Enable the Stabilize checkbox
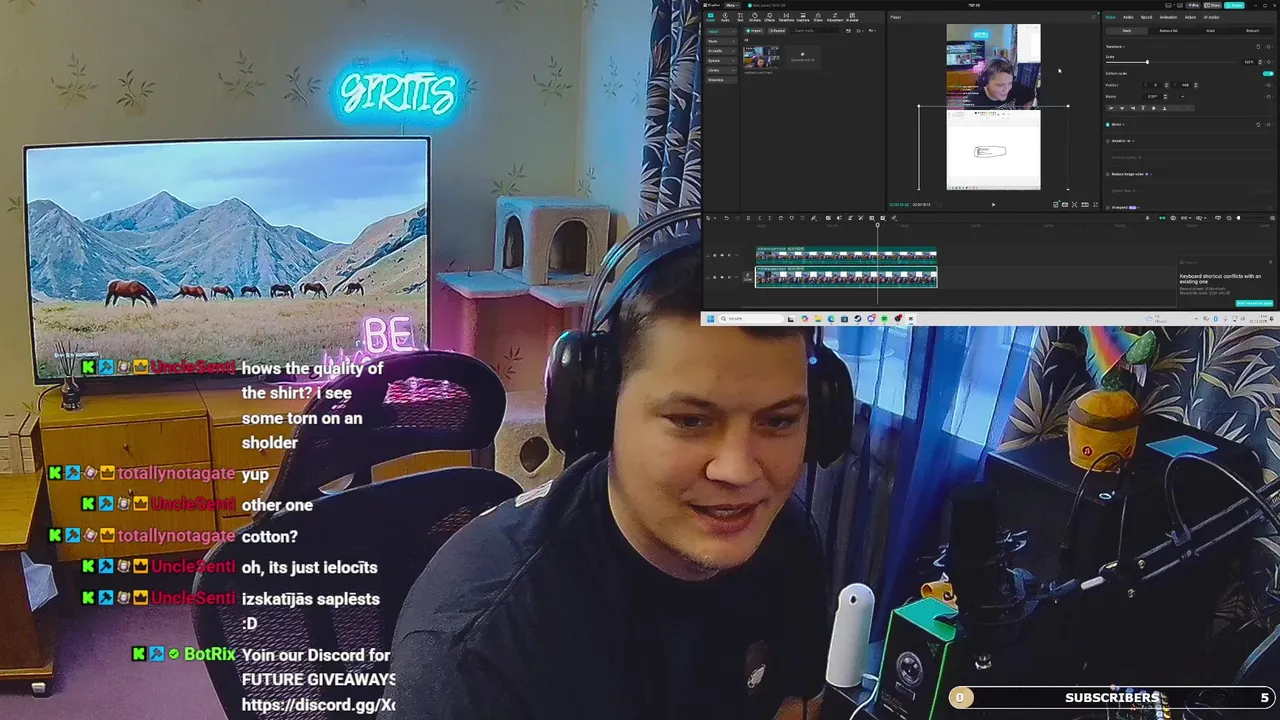Viewport: 1280px width, 720px height. [x=1107, y=141]
